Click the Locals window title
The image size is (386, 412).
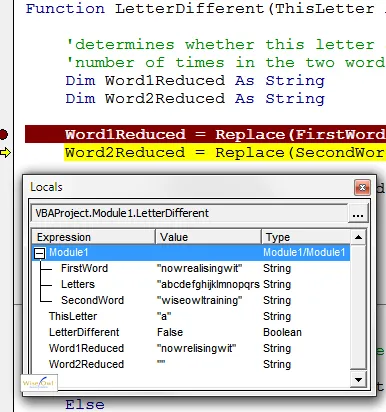click(46, 187)
